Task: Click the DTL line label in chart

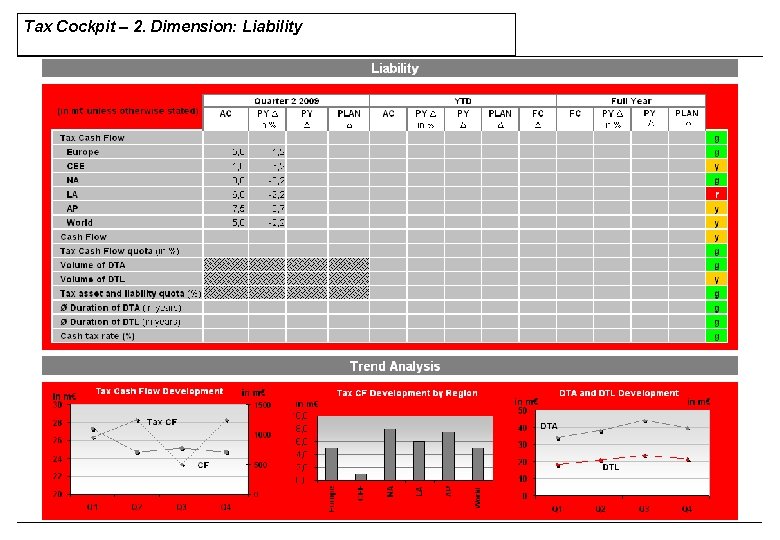Action: pos(610,467)
